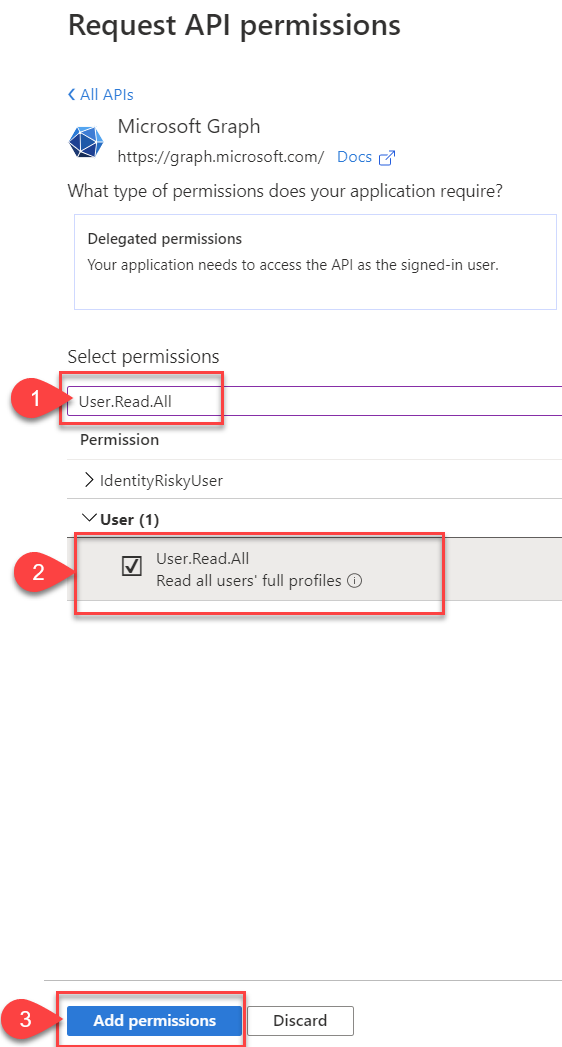Select the Delegated permissions card
This screenshot has height=1047, width=562.
click(315, 262)
